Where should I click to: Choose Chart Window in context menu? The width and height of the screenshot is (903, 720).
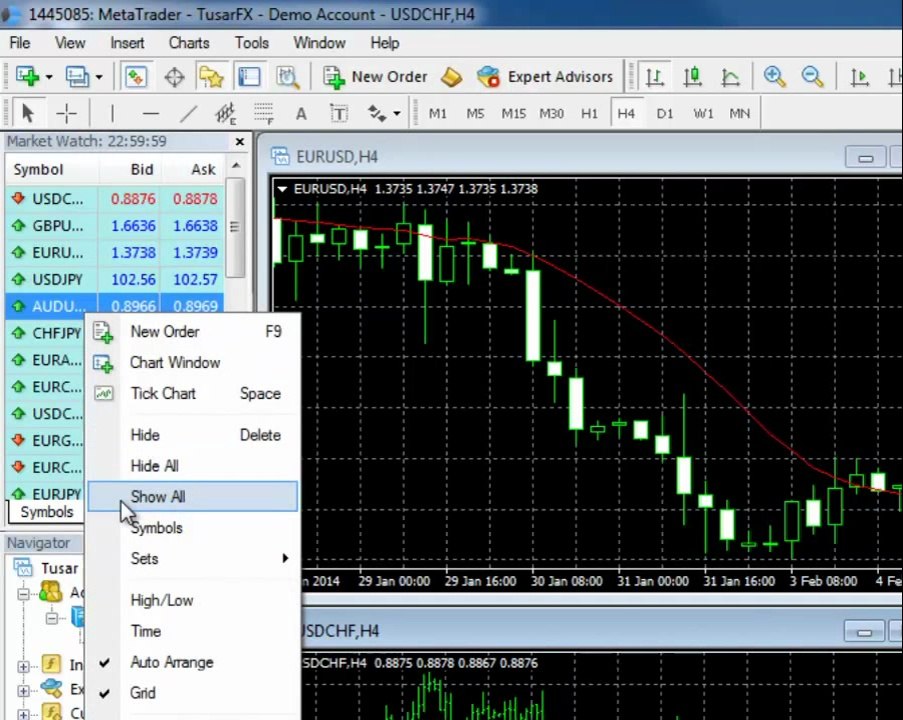point(193,362)
